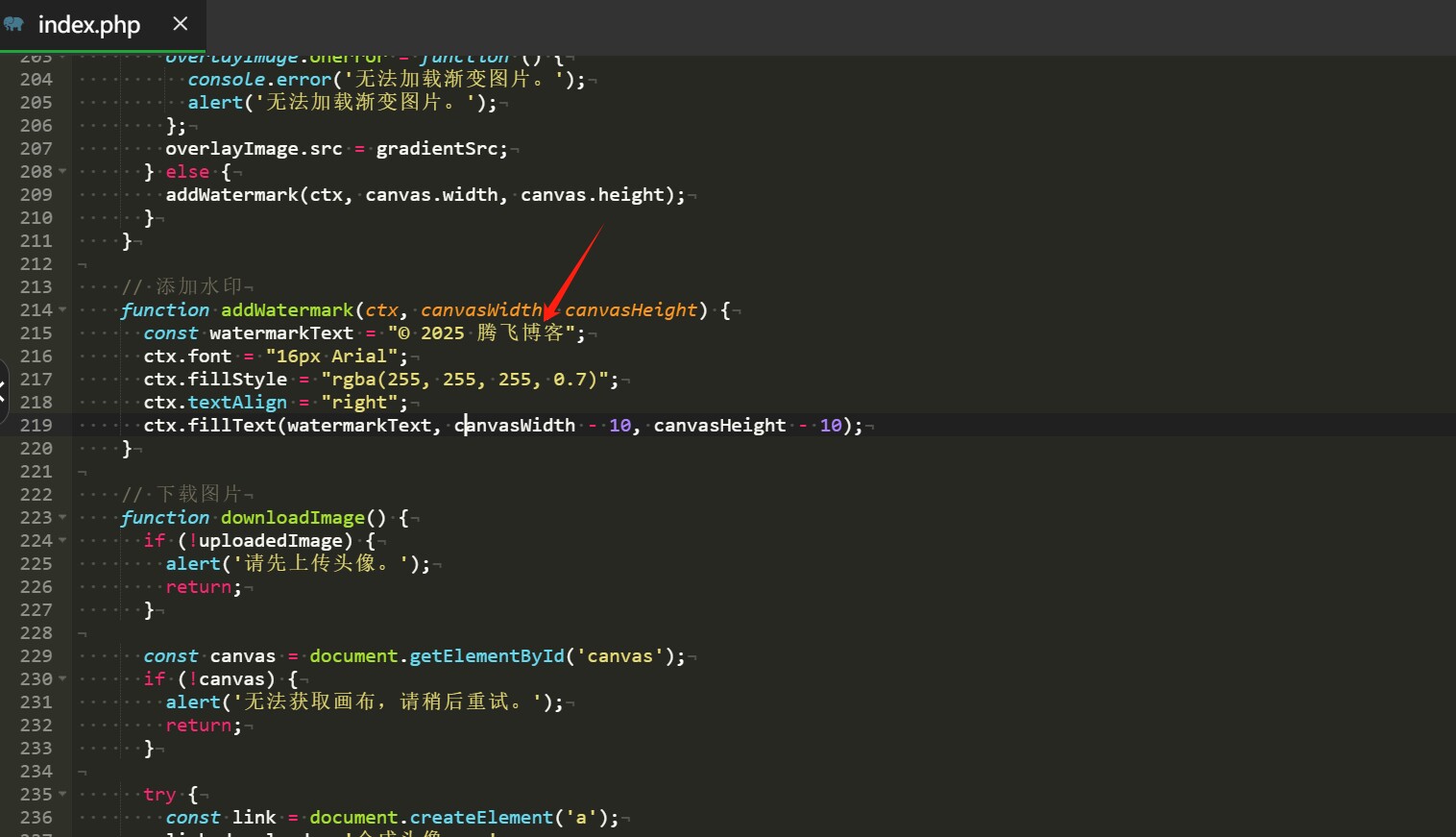This screenshot has width=1456, height=837.
Task: Collapse addWatermark function at line 214
Action: point(62,310)
